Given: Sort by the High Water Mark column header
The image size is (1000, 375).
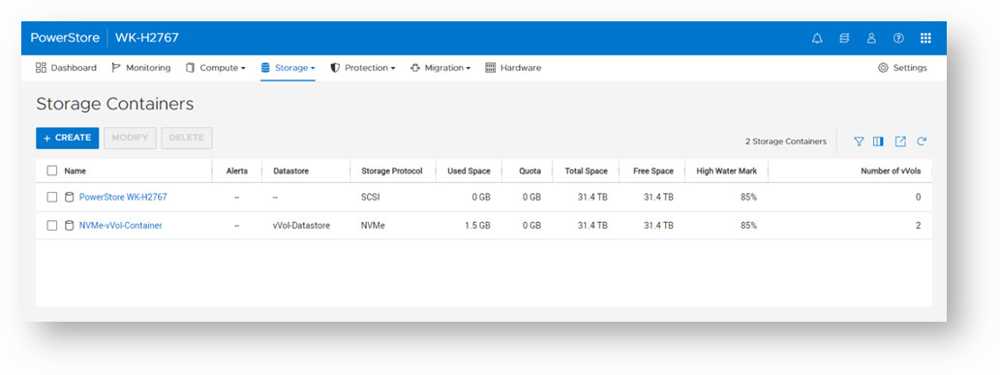Looking at the screenshot, I should coord(726,171).
